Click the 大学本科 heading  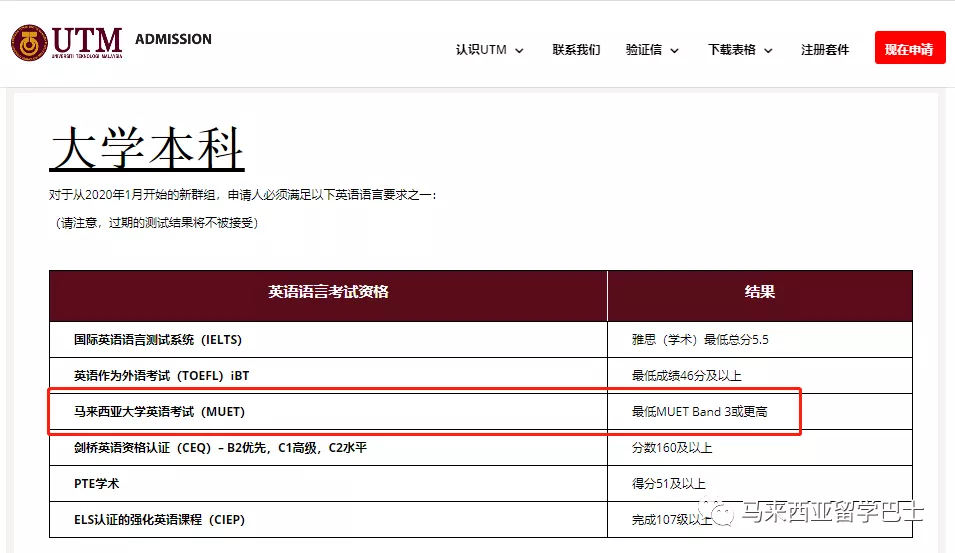147,149
